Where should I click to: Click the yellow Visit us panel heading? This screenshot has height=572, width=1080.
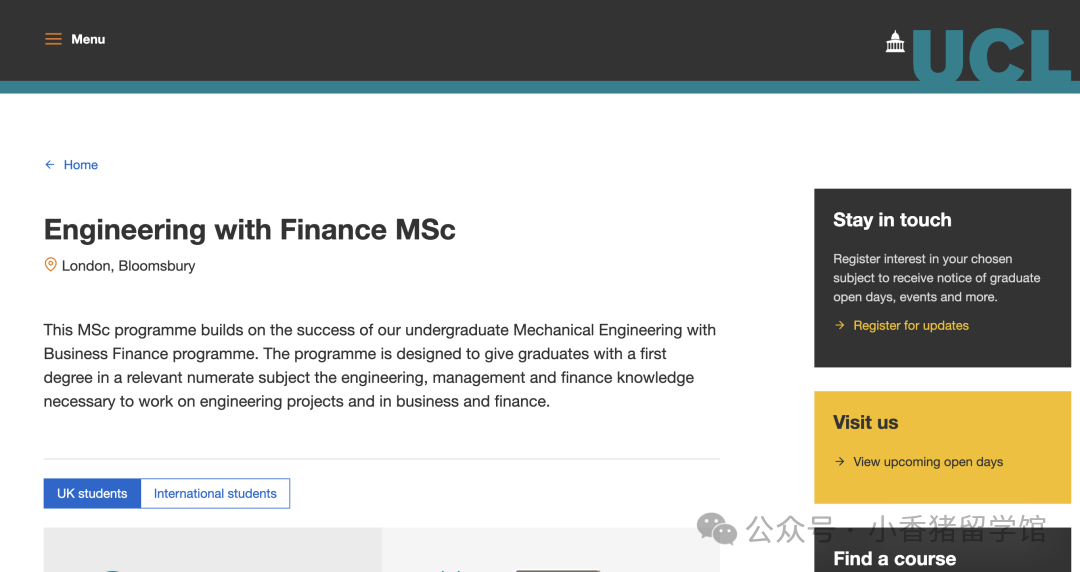(865, 422)
